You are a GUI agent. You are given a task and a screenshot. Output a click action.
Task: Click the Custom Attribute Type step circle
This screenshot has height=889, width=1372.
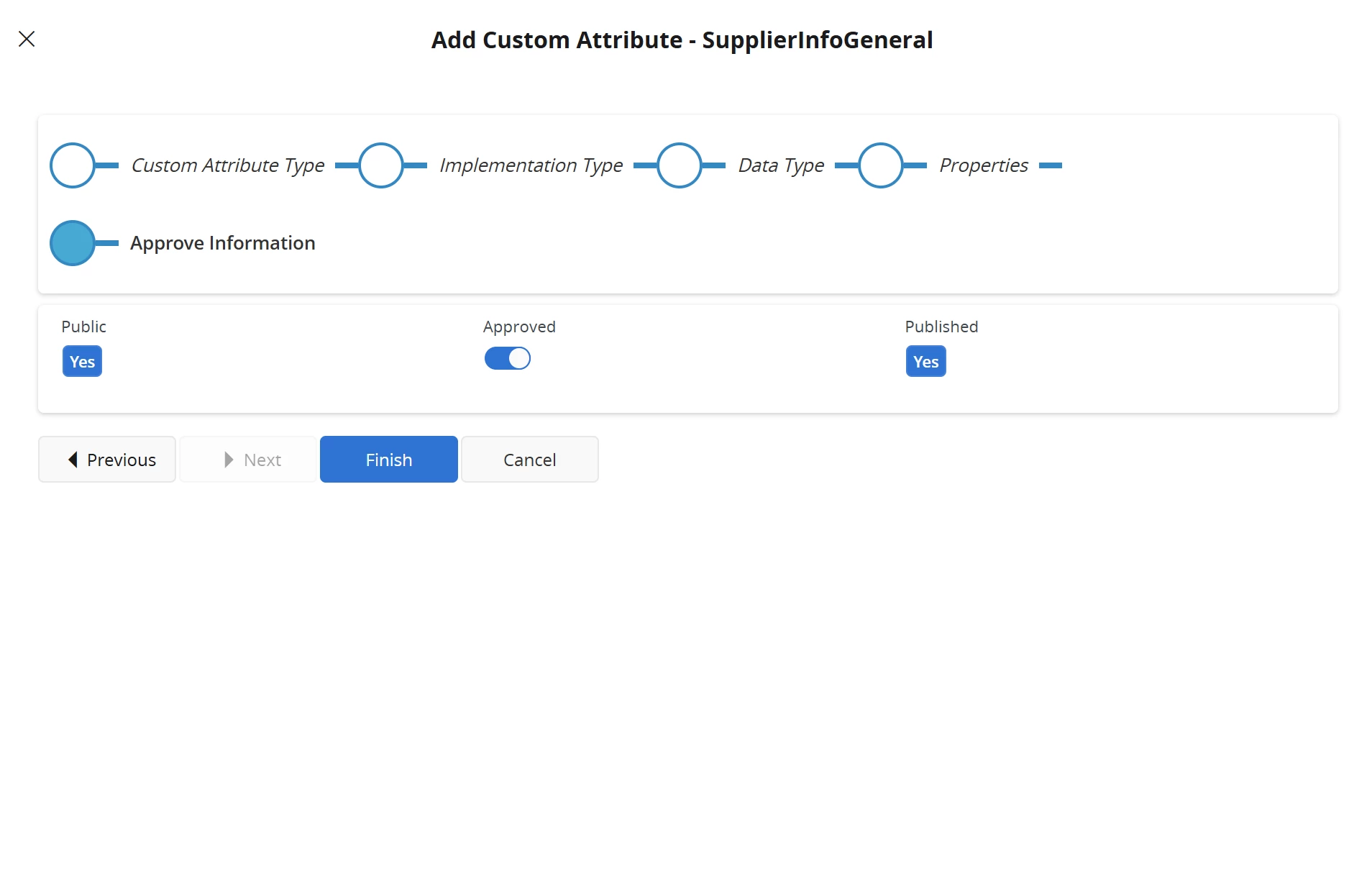pos(73,165)
